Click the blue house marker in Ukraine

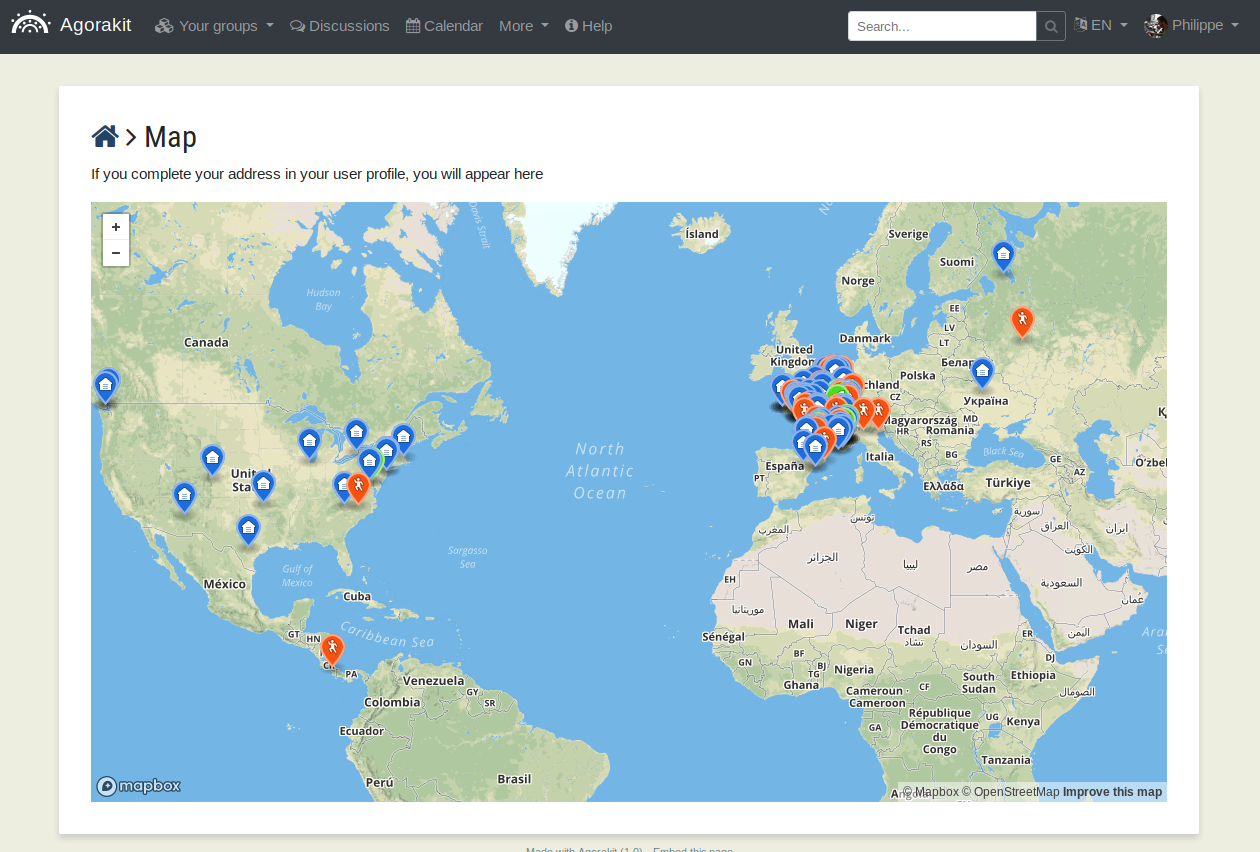(982, 373)
